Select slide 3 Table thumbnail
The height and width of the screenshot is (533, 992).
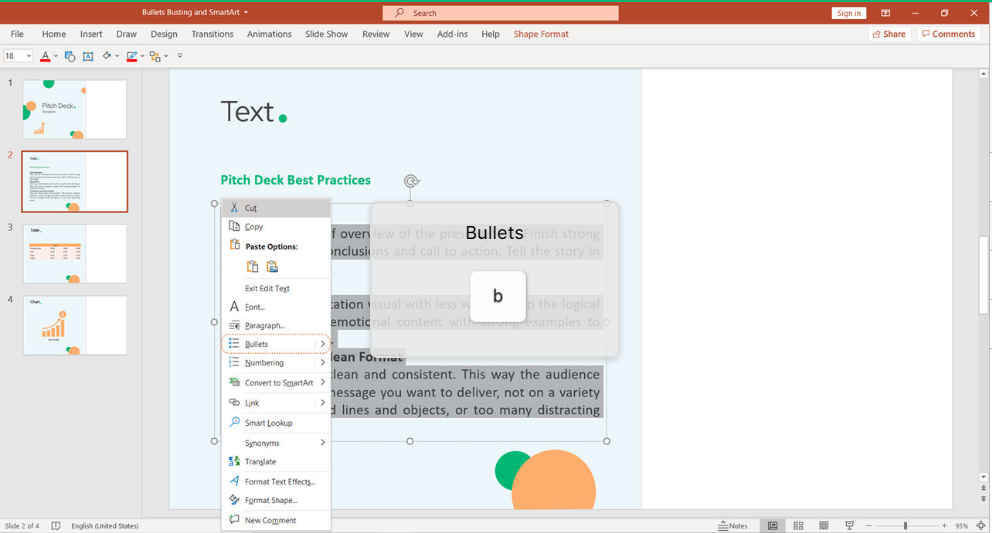click(x=75, y=253)
